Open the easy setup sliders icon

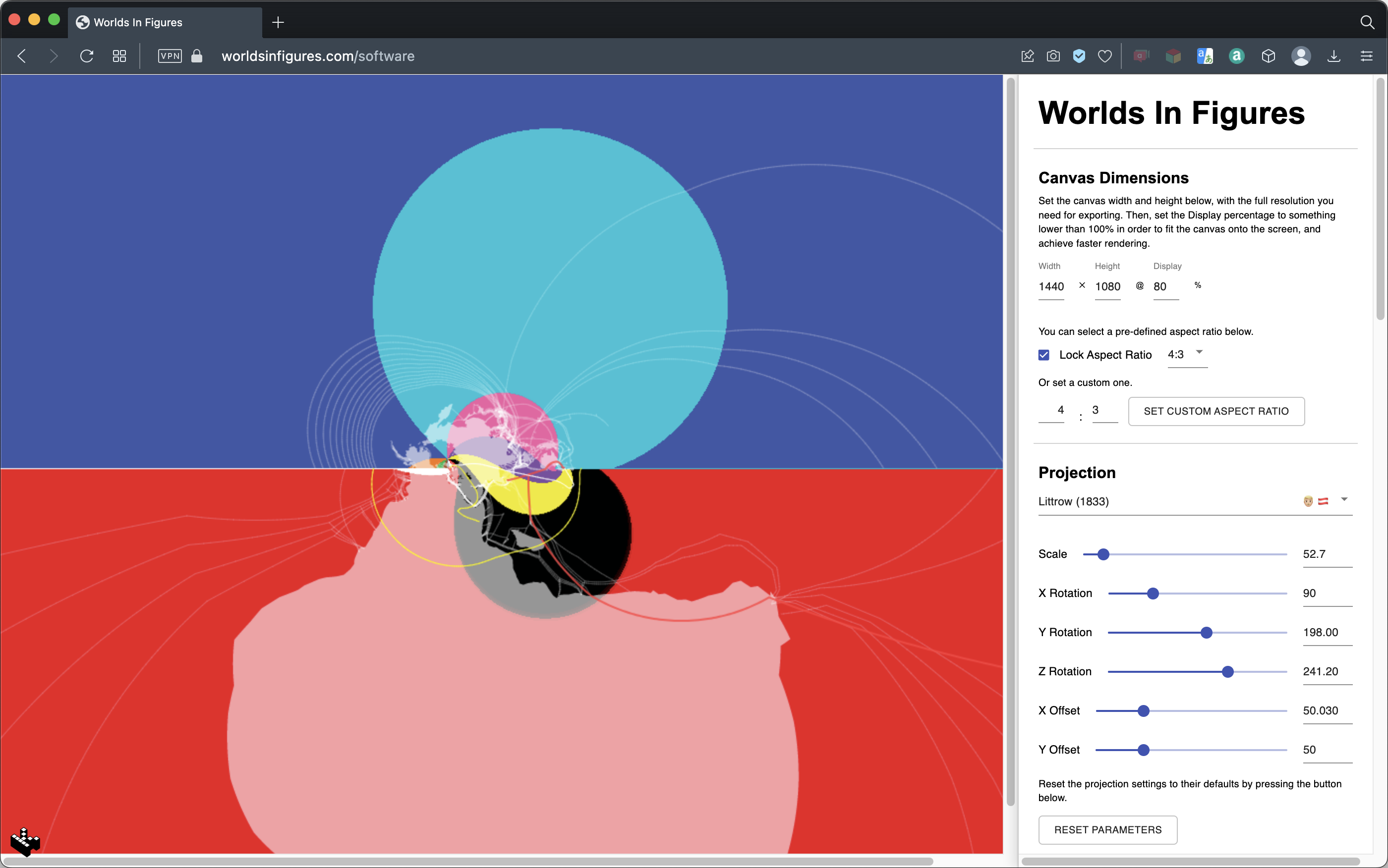click(x=1367, y=55)
